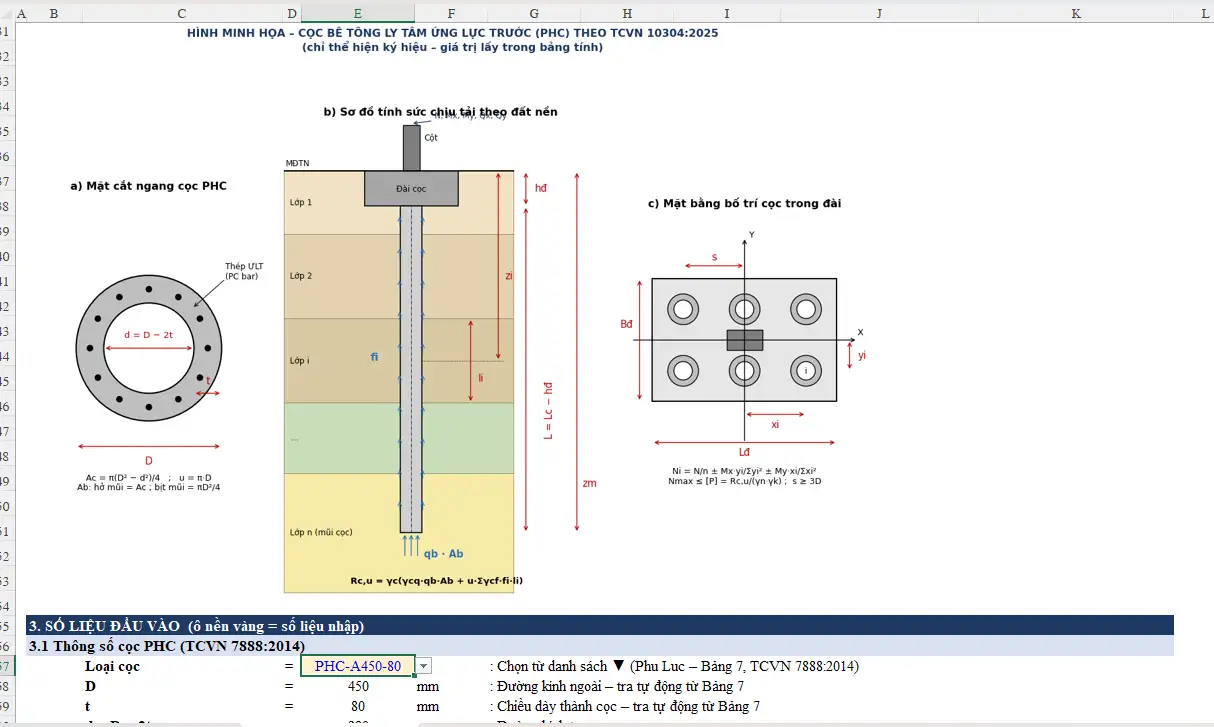Select the PHC-A450-80 cell
The width and height of the screenshot is (1214, 727).
pos(358,666)
